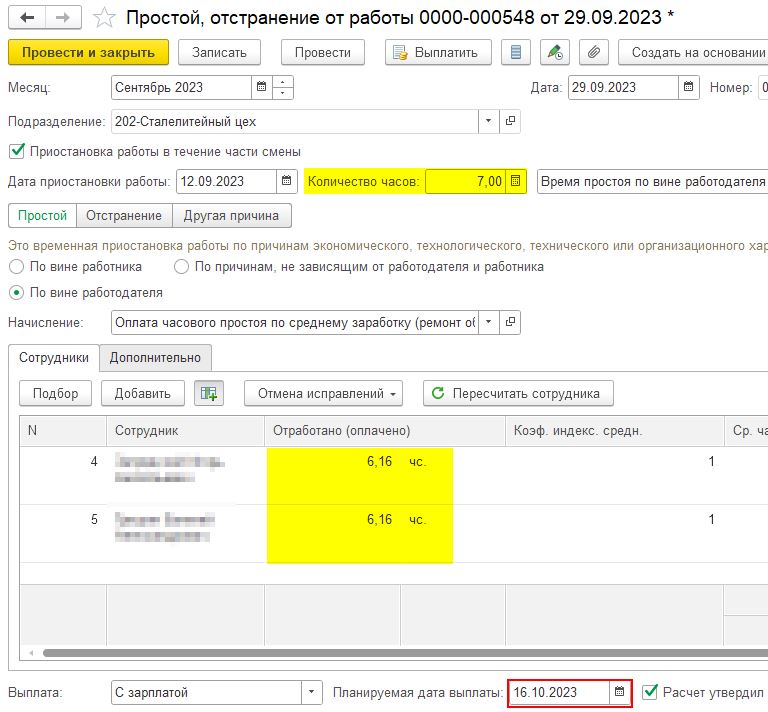Expand the Начисление dropdown list
The image size is (768, 712).
[488, 322]
